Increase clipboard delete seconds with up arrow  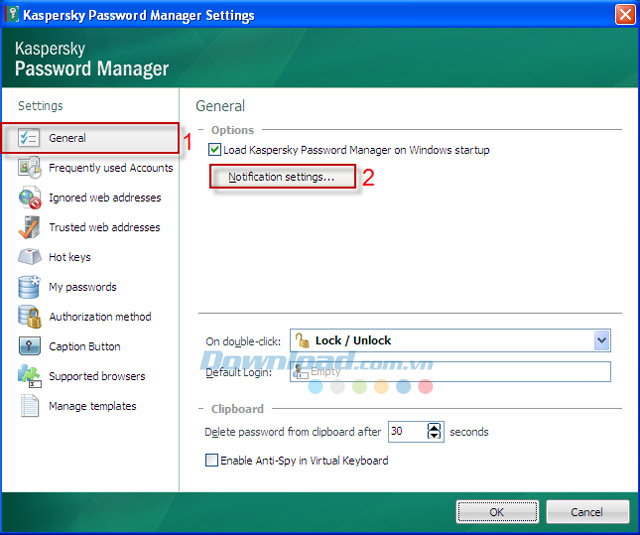pos(434,427)
